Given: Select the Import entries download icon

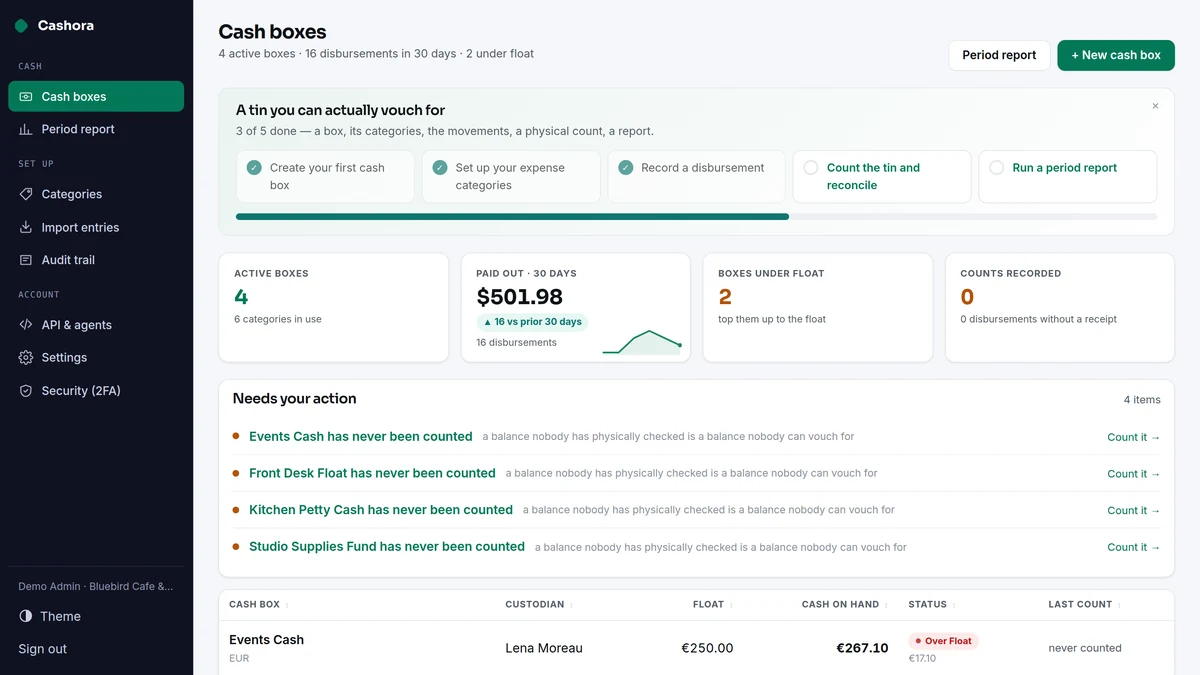Looking at the screenshot, I should point(26,227).
